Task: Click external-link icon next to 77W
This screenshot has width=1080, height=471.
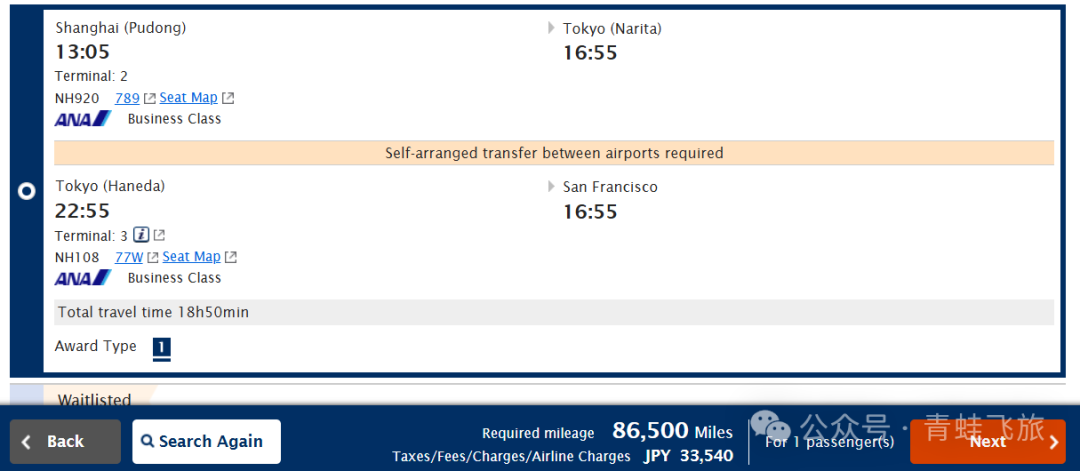Action: point(153,258)
